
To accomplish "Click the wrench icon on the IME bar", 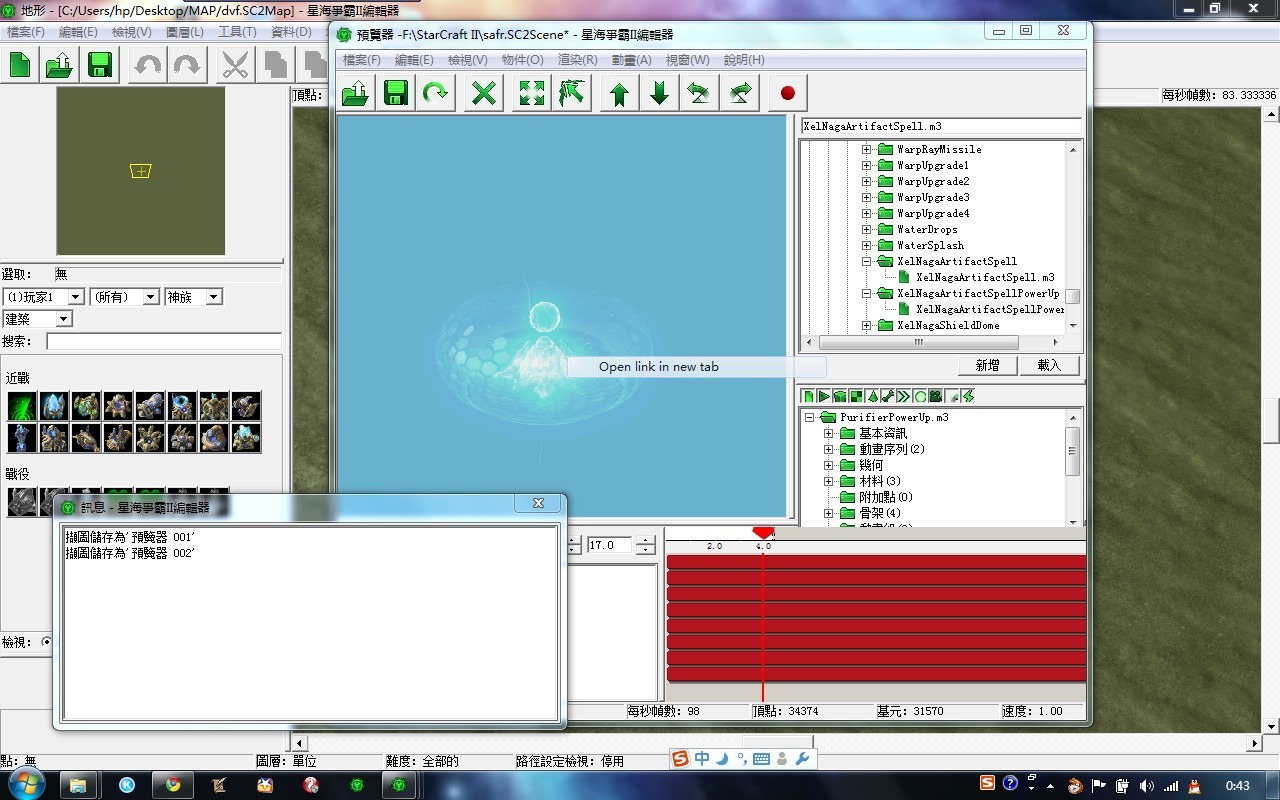I will pos(801,759).
